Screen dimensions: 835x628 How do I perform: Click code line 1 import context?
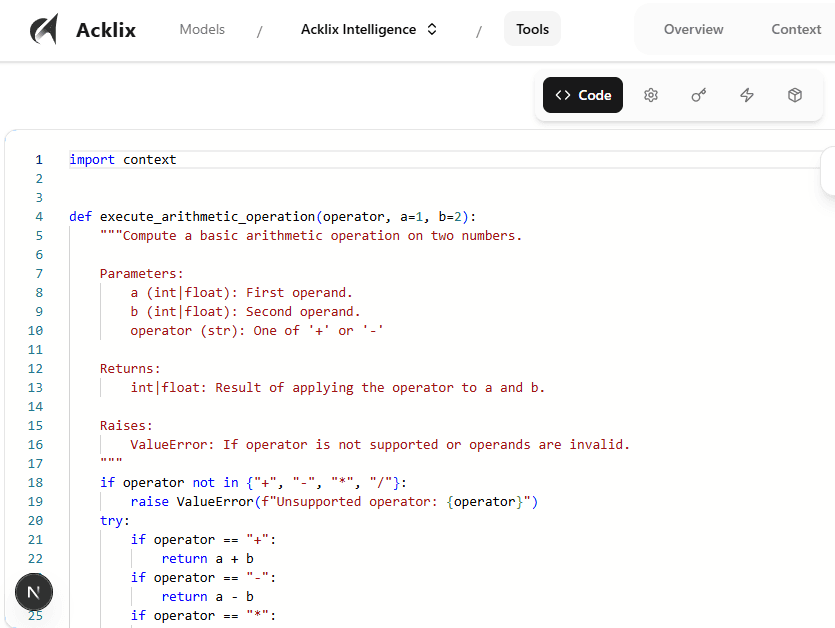tap(123, 160)
